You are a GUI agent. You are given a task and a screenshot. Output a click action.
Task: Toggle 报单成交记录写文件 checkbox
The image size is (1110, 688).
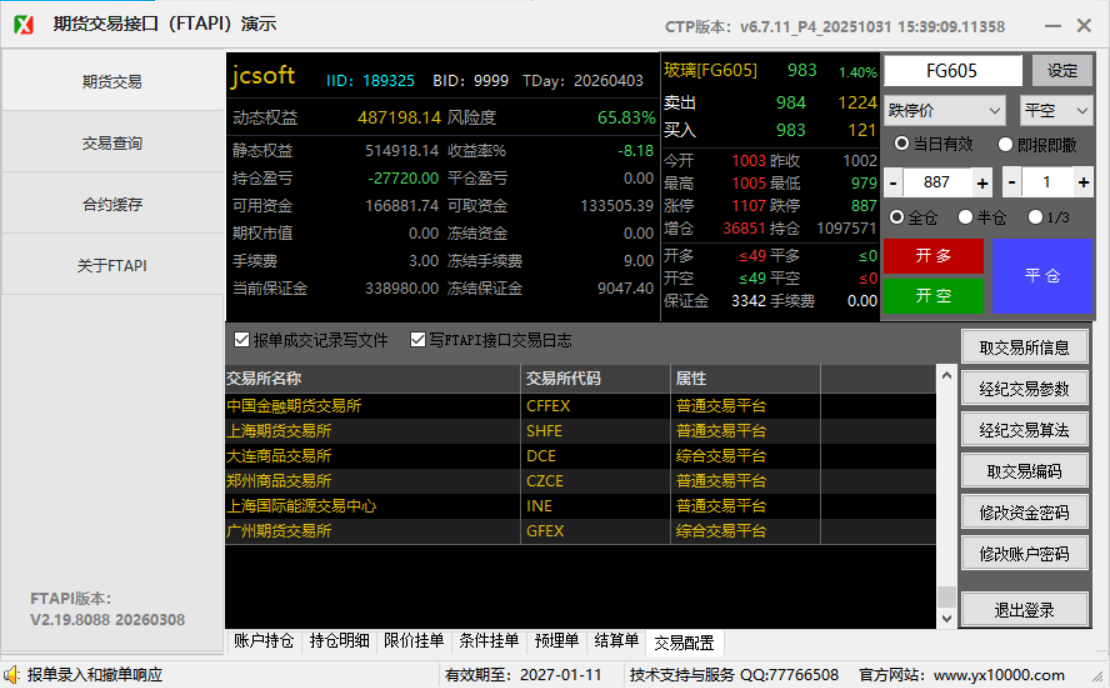242,340
